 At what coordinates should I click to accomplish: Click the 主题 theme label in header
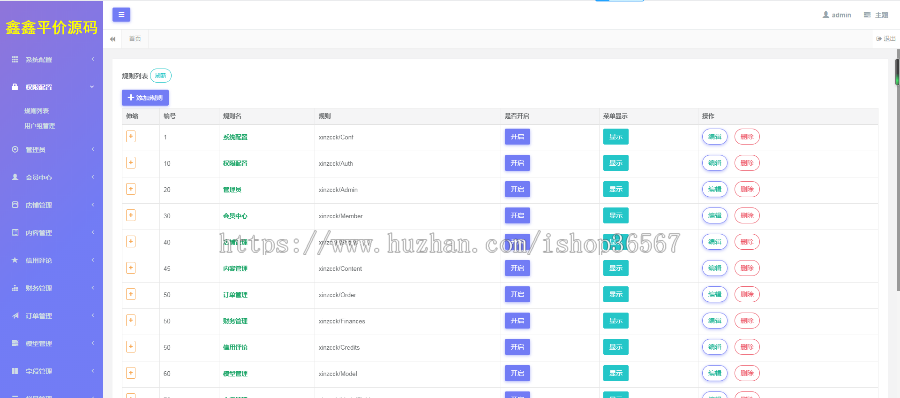coord(882,15)
